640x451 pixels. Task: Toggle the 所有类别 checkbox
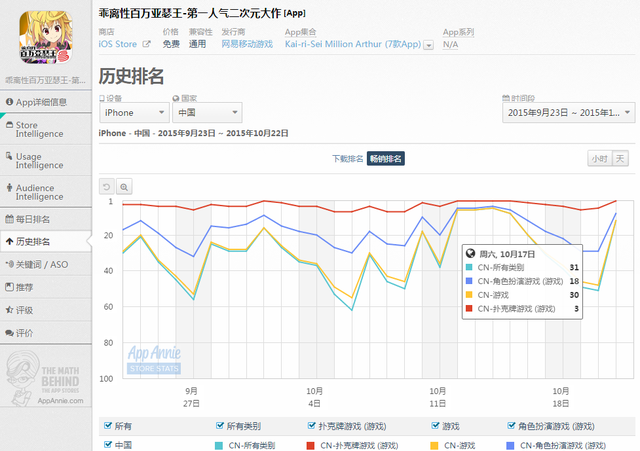tap(220, 426)
